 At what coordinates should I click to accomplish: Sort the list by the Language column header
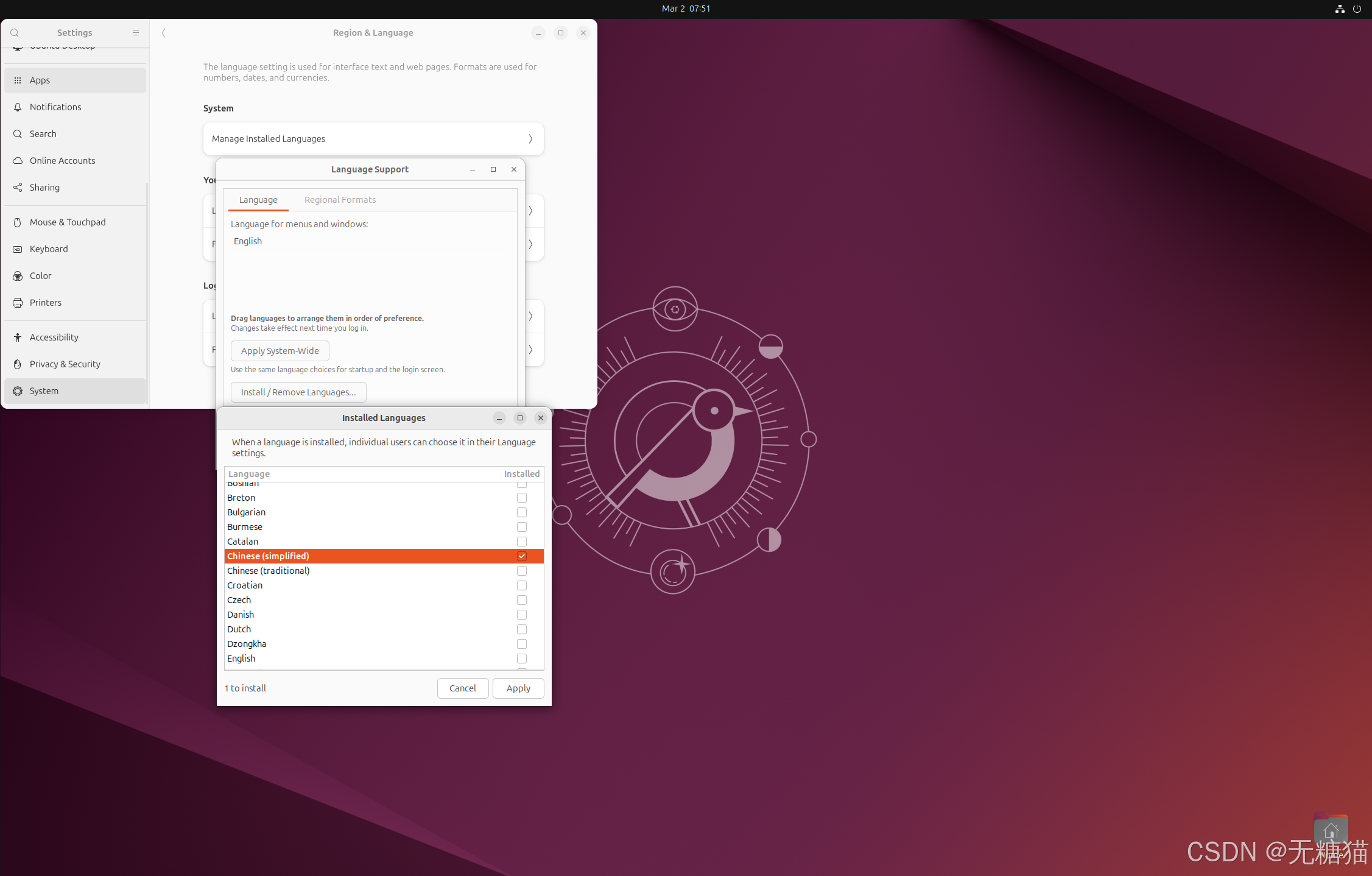249,474
